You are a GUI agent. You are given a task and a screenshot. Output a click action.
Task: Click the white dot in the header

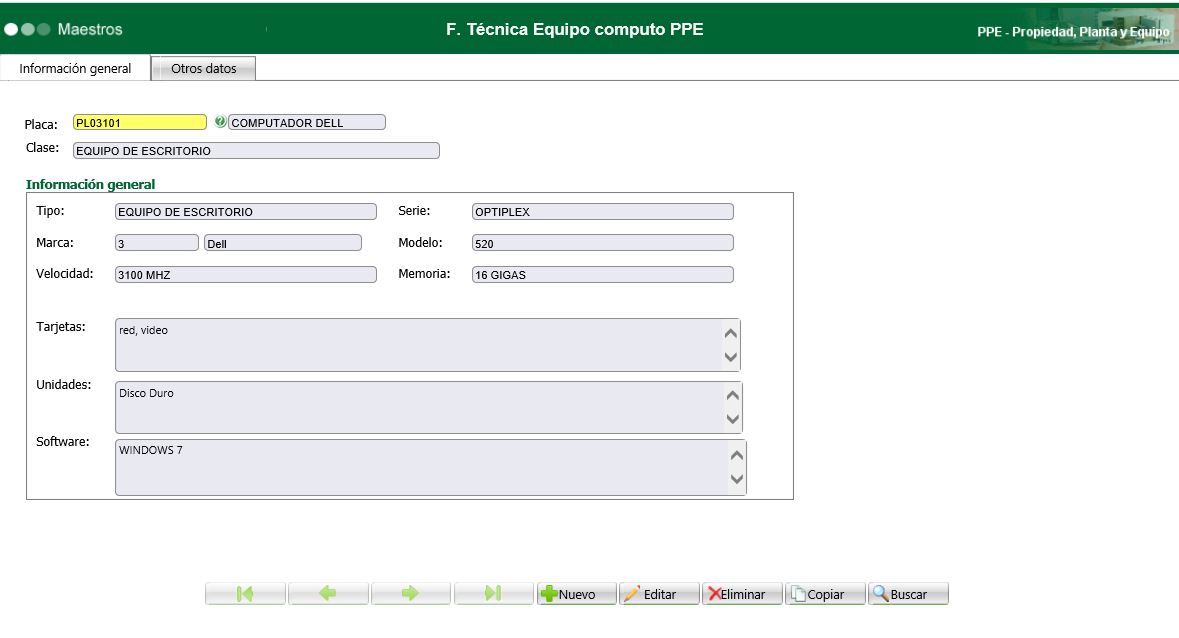click(x=11, y=29)
